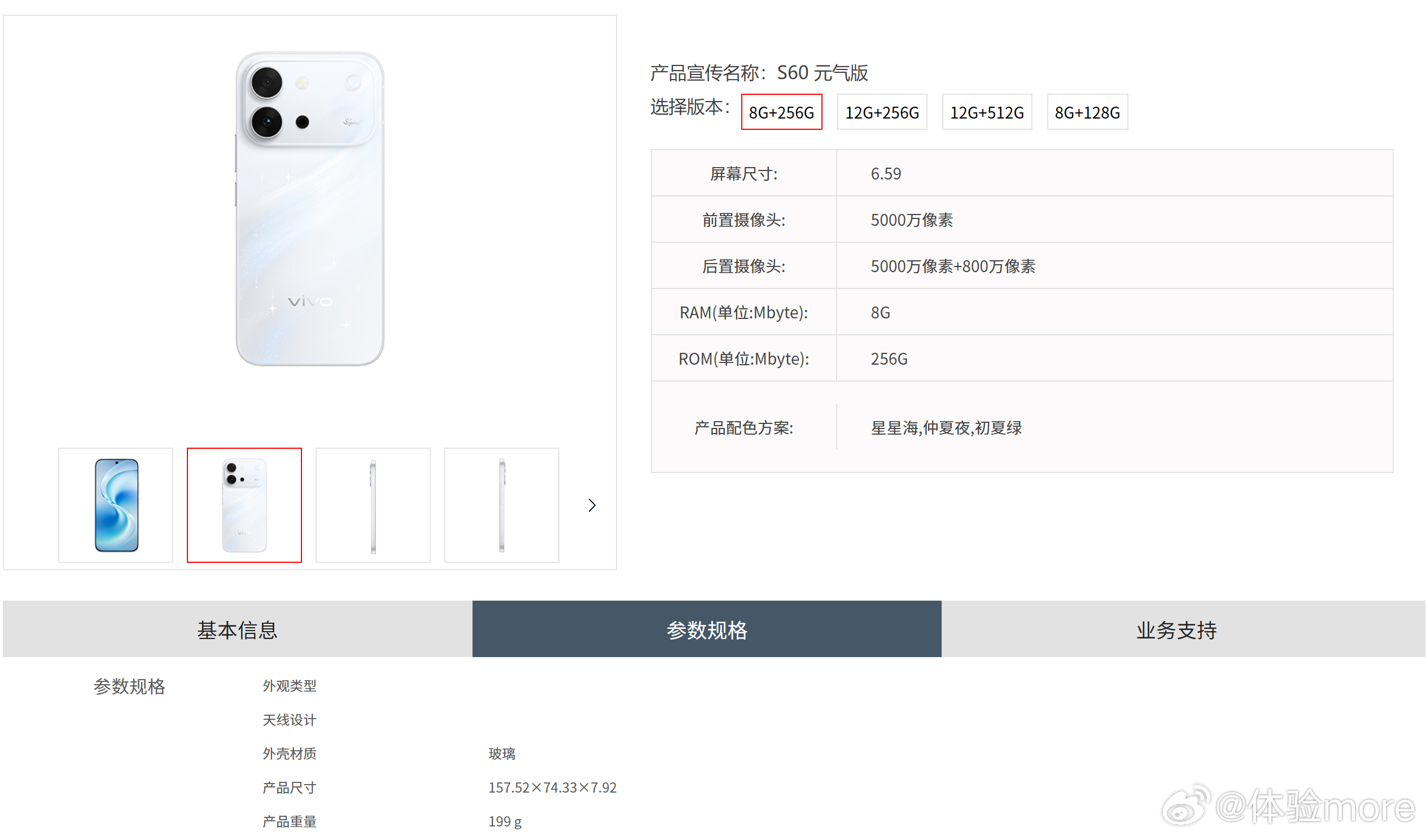Click the 后置摄像头 label
This screenshot has width=1426, height=840.
tap(743, 266)
